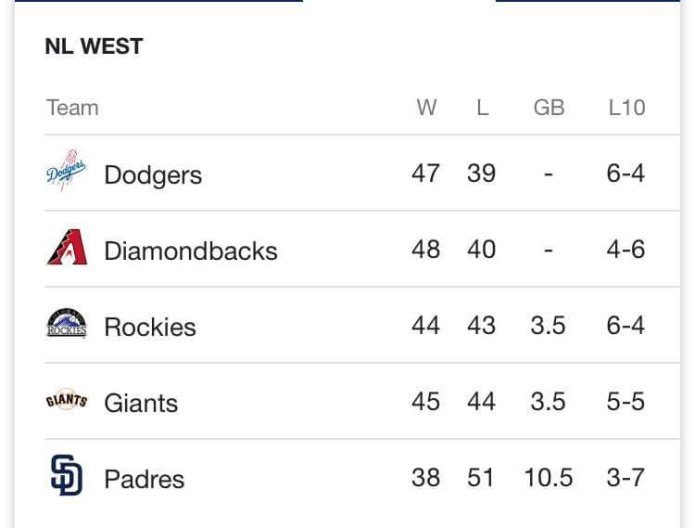This screenshot has height=528, width=695.
Task: Click the Diamondbacks team logo
Action: pos(66,248)
